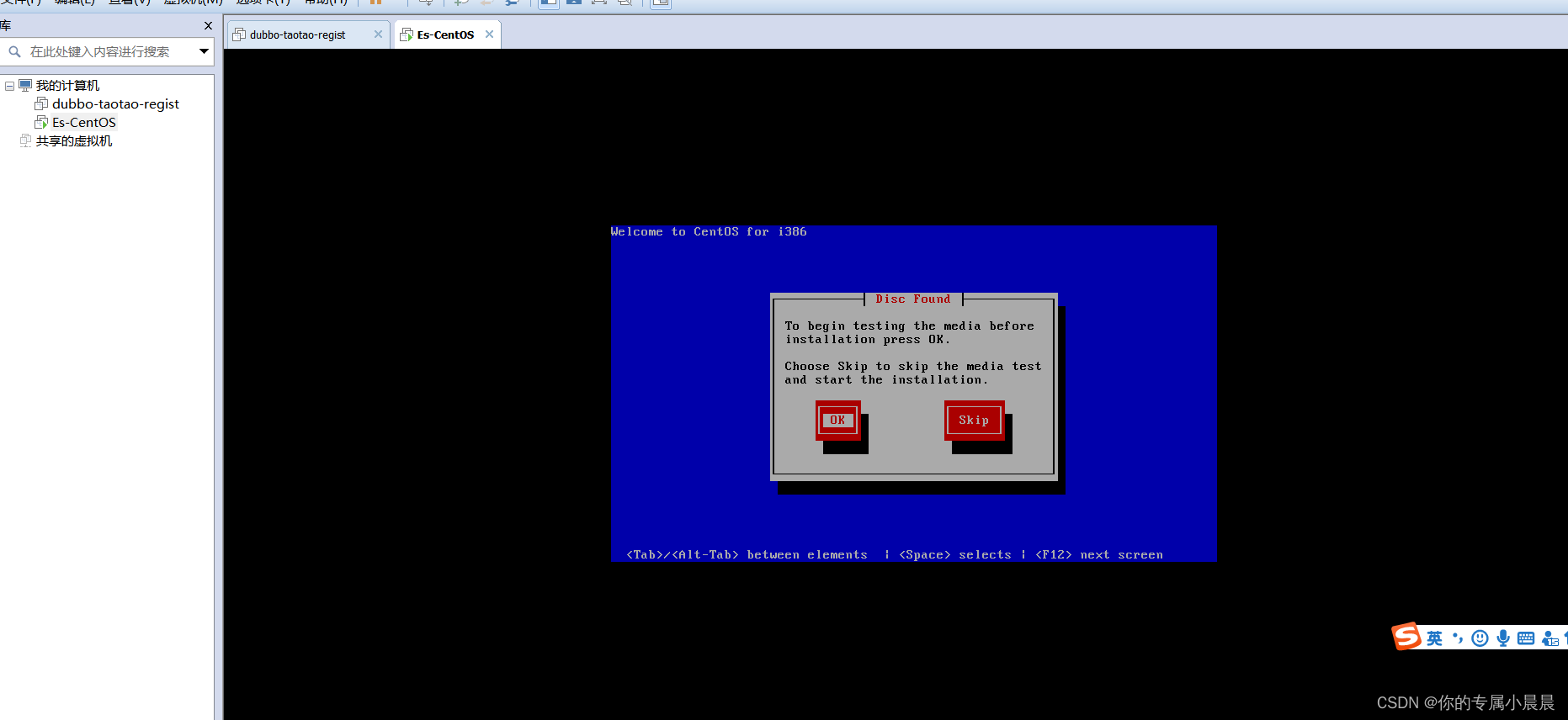Screen dimensions: 1568x720
Task: Click the Welcome to CentOS for i386 text
Action: click(709, 231)
